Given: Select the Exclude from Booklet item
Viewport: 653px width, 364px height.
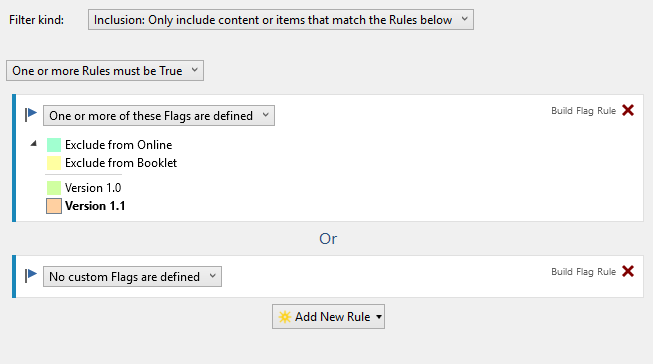Looking at the screenshot, I should (x=121, y=163).
